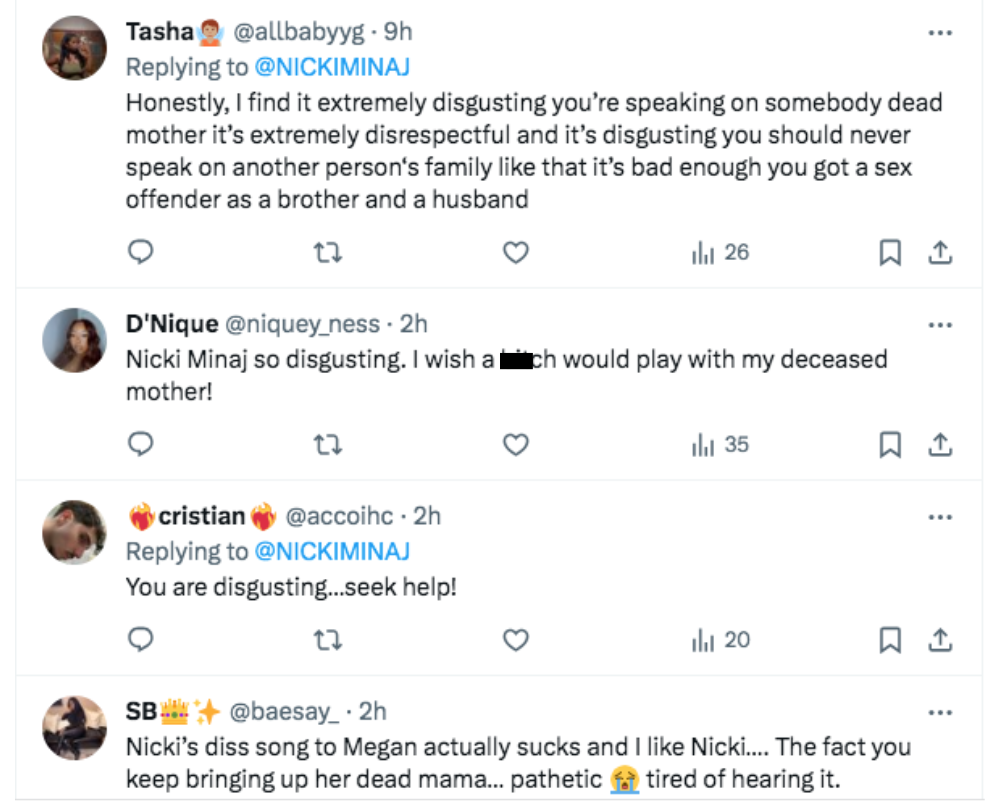View analytics showing 35 views
This screenshot has width=1000, height=805.
pos(720,445)
